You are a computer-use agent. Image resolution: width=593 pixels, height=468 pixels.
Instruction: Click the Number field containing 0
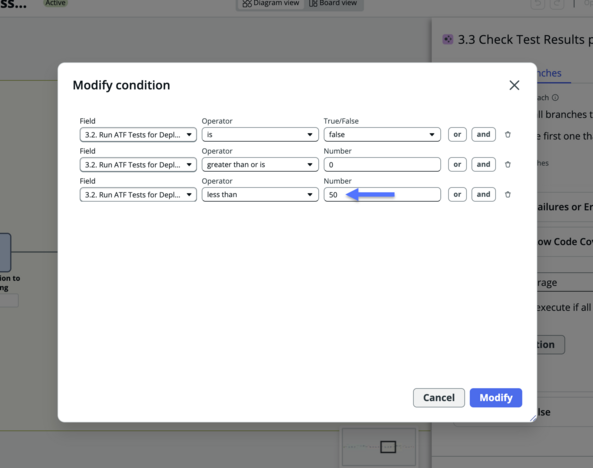382,164
